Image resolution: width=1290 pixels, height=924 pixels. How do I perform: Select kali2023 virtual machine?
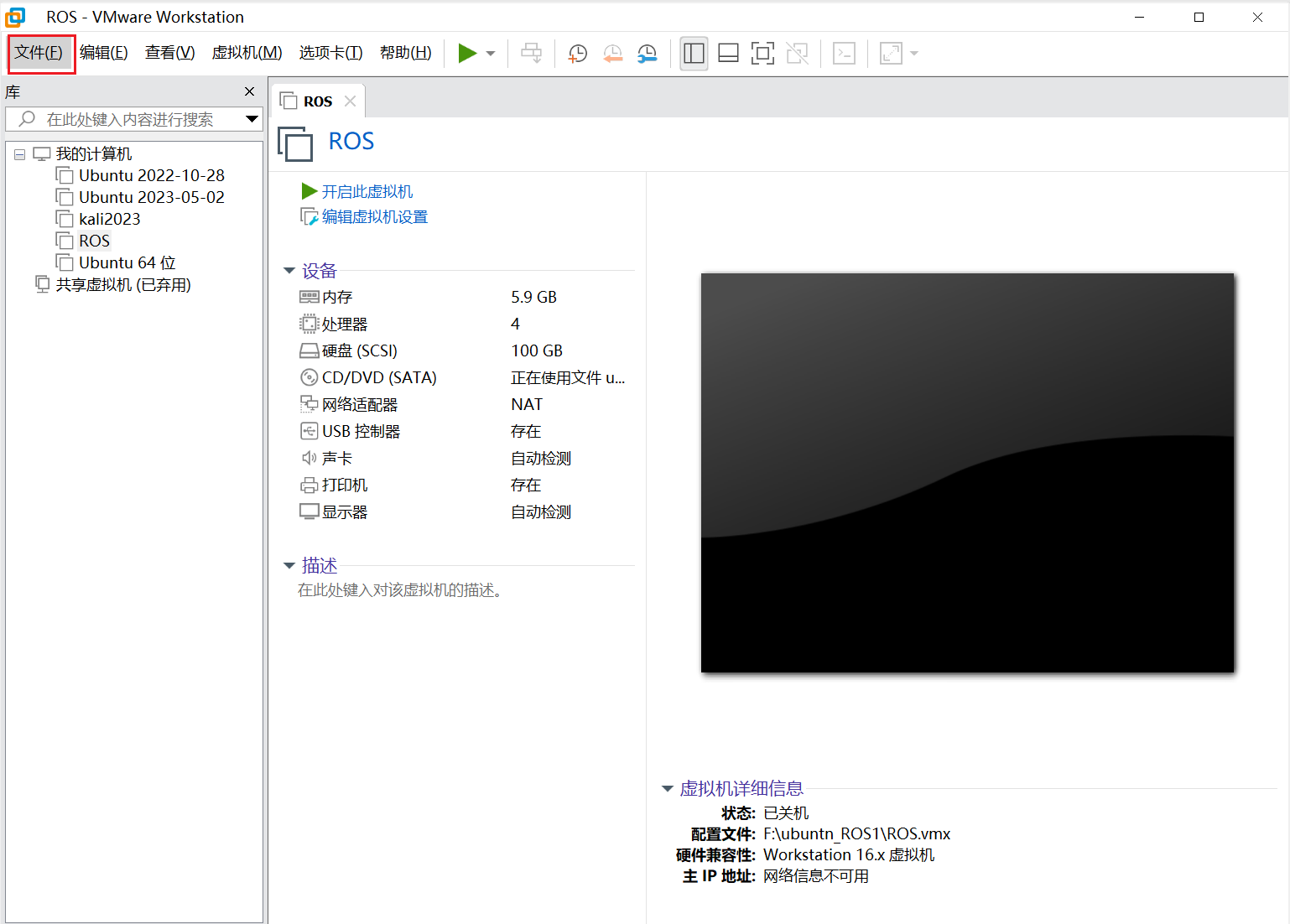click(110, 219)
